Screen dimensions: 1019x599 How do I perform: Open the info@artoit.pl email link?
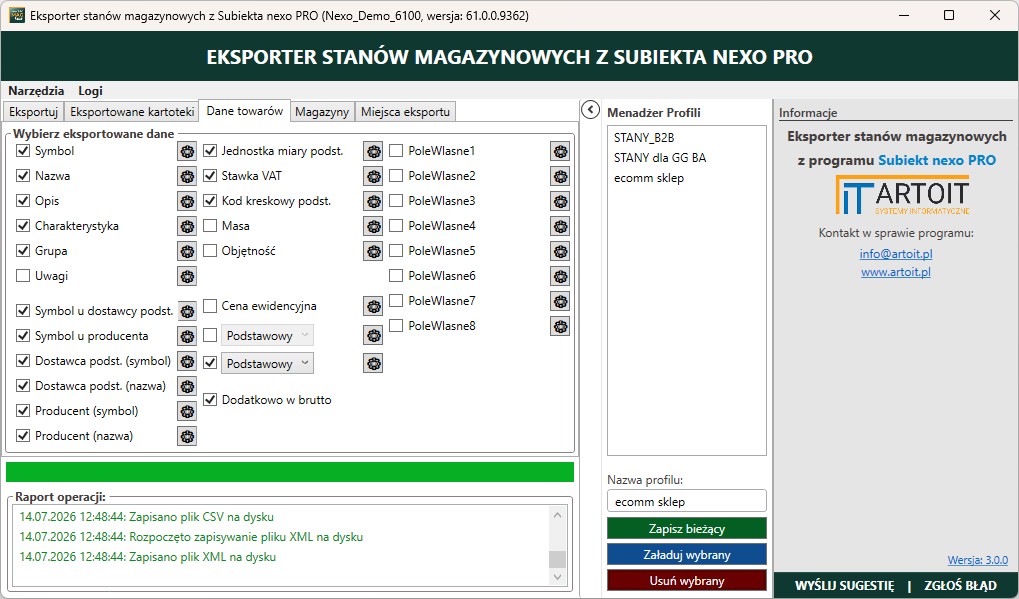click(896, 253)
